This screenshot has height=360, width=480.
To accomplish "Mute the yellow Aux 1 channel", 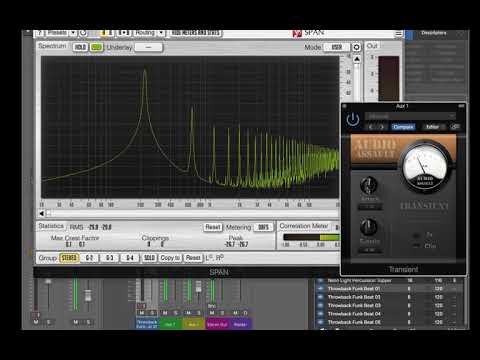I will [188, 313].
